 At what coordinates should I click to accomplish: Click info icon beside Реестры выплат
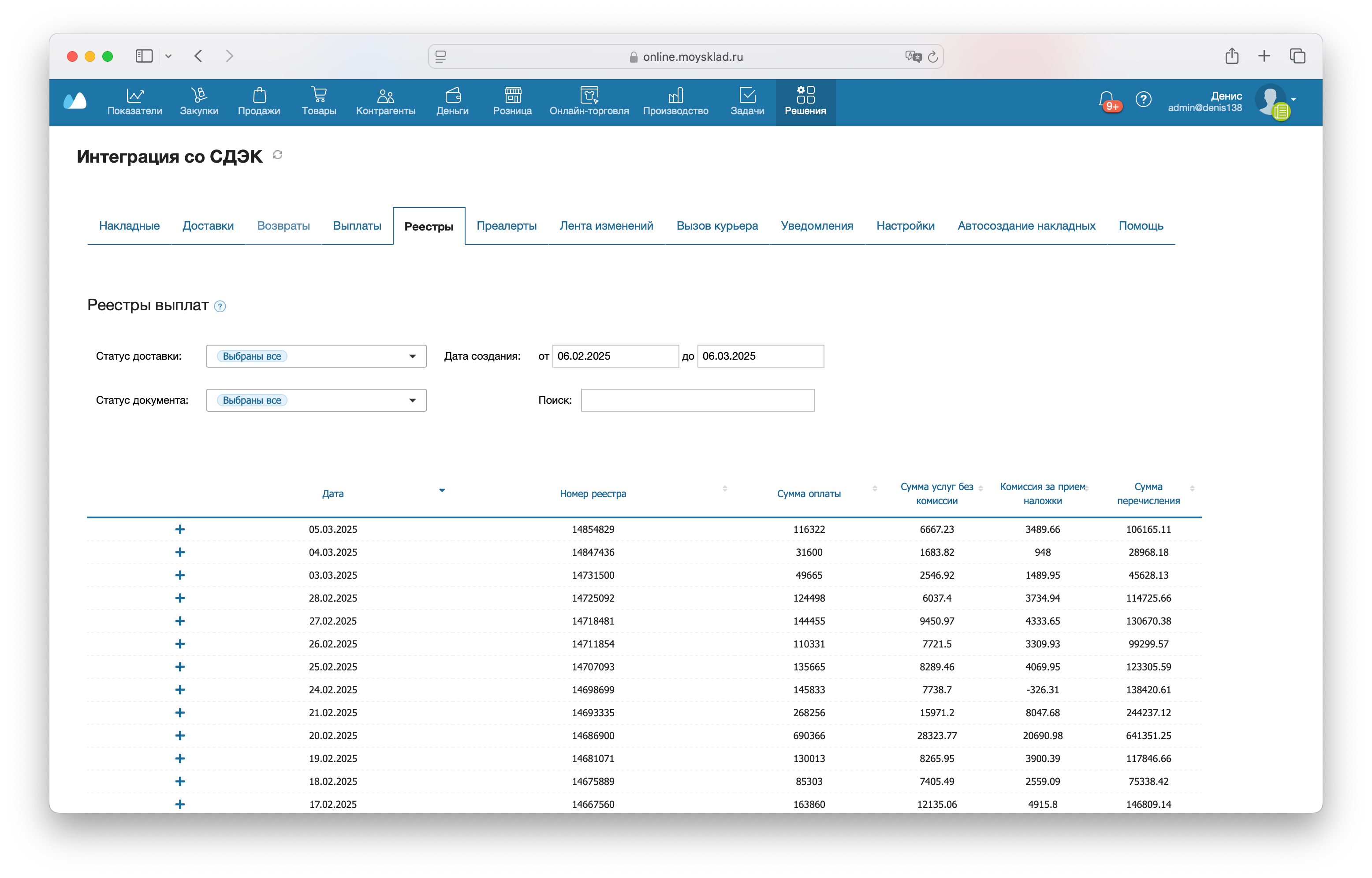pos(220,307)
